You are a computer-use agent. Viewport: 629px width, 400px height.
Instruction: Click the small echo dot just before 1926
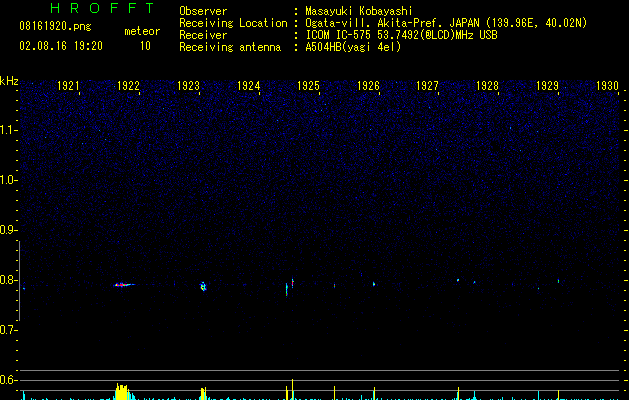[374, 284]
